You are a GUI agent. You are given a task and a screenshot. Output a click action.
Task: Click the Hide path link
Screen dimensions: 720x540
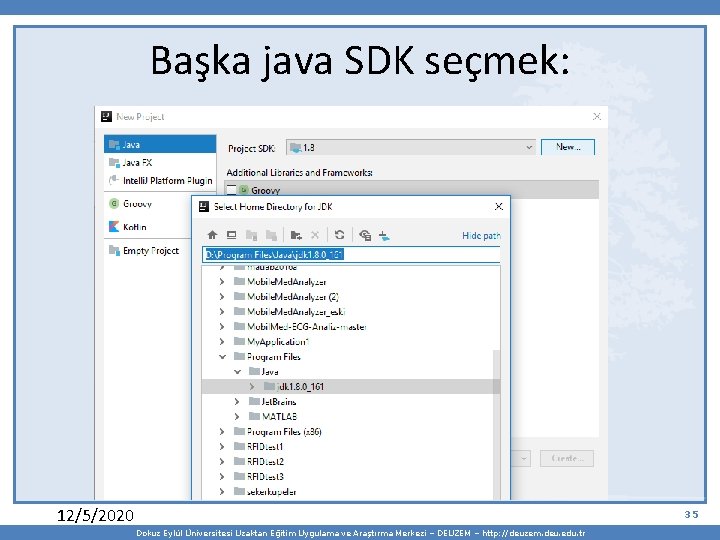481,236
